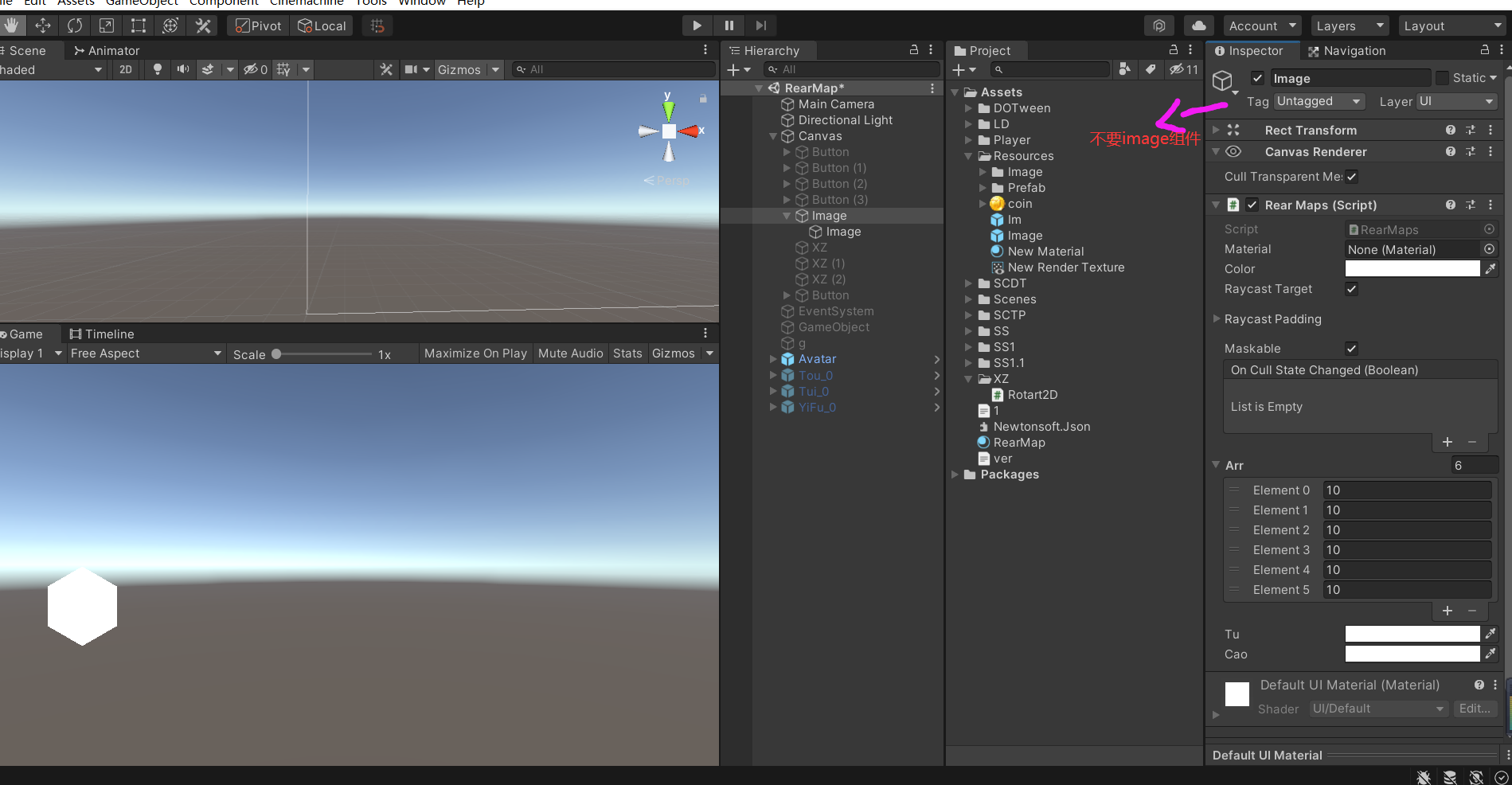Screen dimensions: 1512x785
Task: Select the Rotate tool
Action: pos(75,26)
